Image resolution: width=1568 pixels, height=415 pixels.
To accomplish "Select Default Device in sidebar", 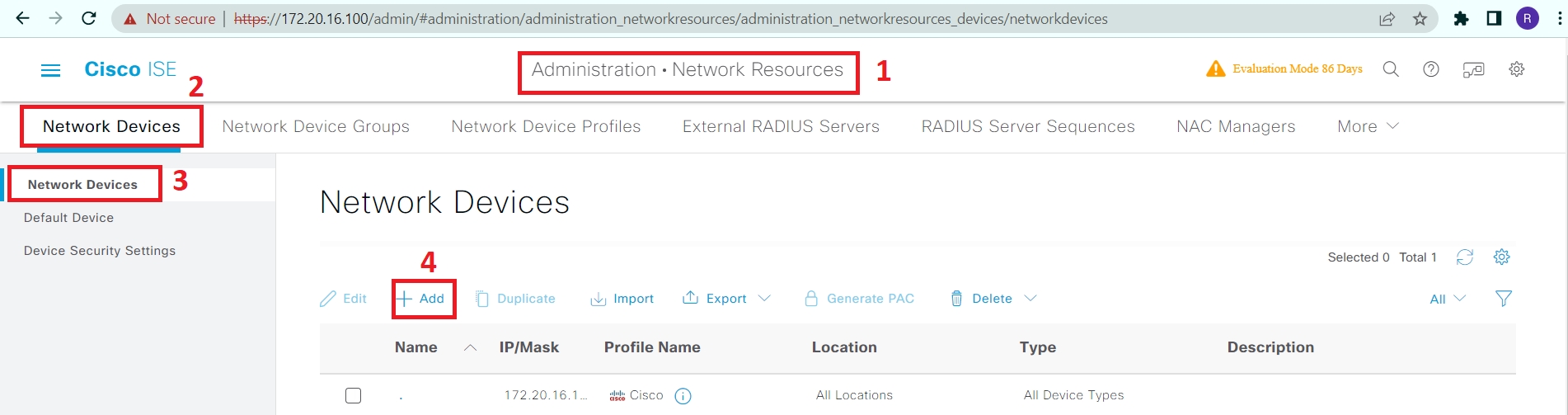I will tap(68, 218).
